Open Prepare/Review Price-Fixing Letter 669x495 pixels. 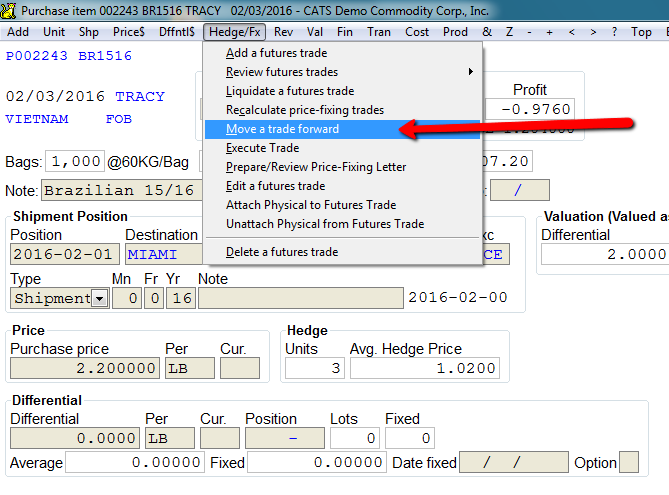tap(343, 167)
